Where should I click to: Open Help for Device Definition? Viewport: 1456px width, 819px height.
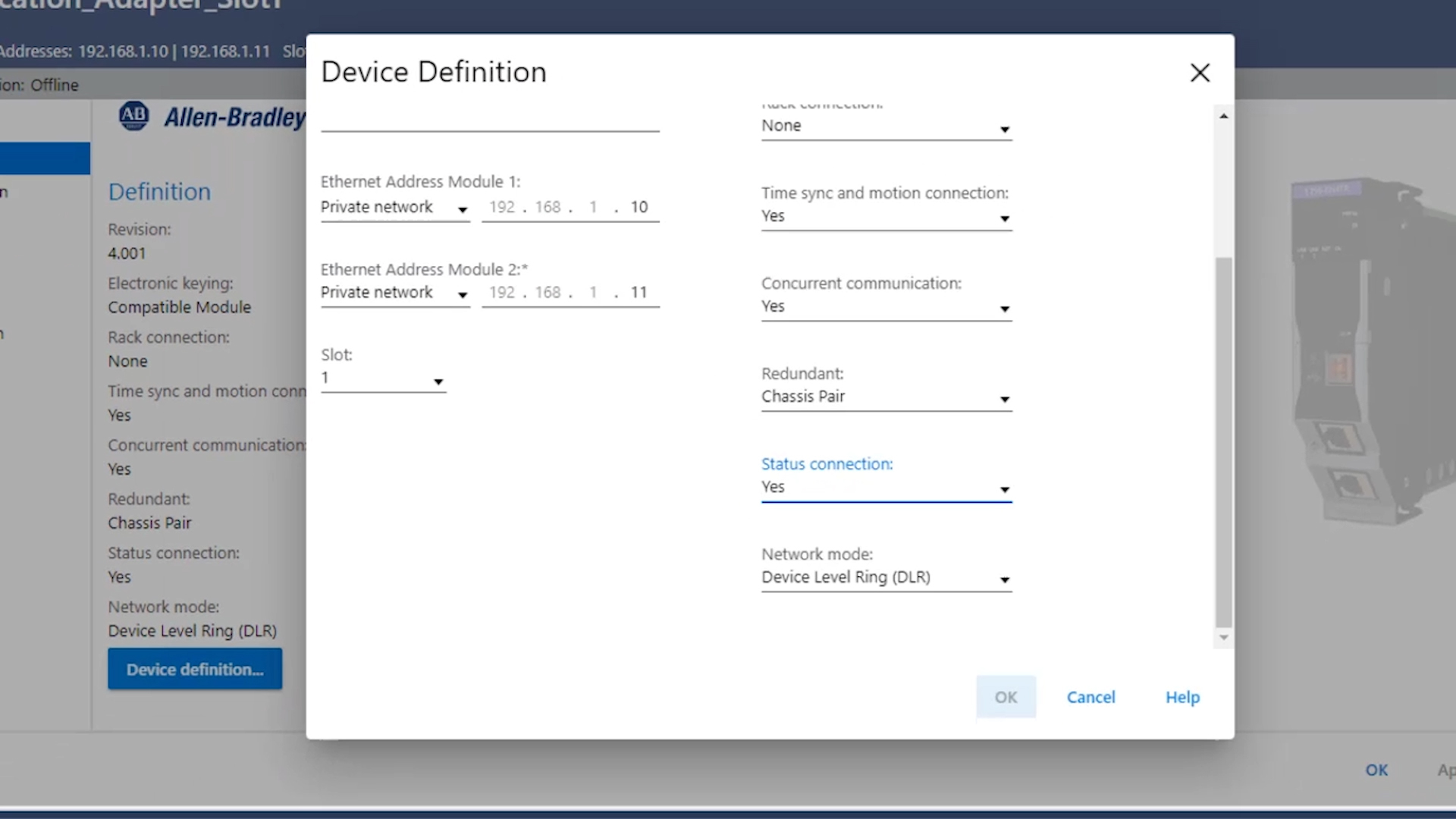1182,697
